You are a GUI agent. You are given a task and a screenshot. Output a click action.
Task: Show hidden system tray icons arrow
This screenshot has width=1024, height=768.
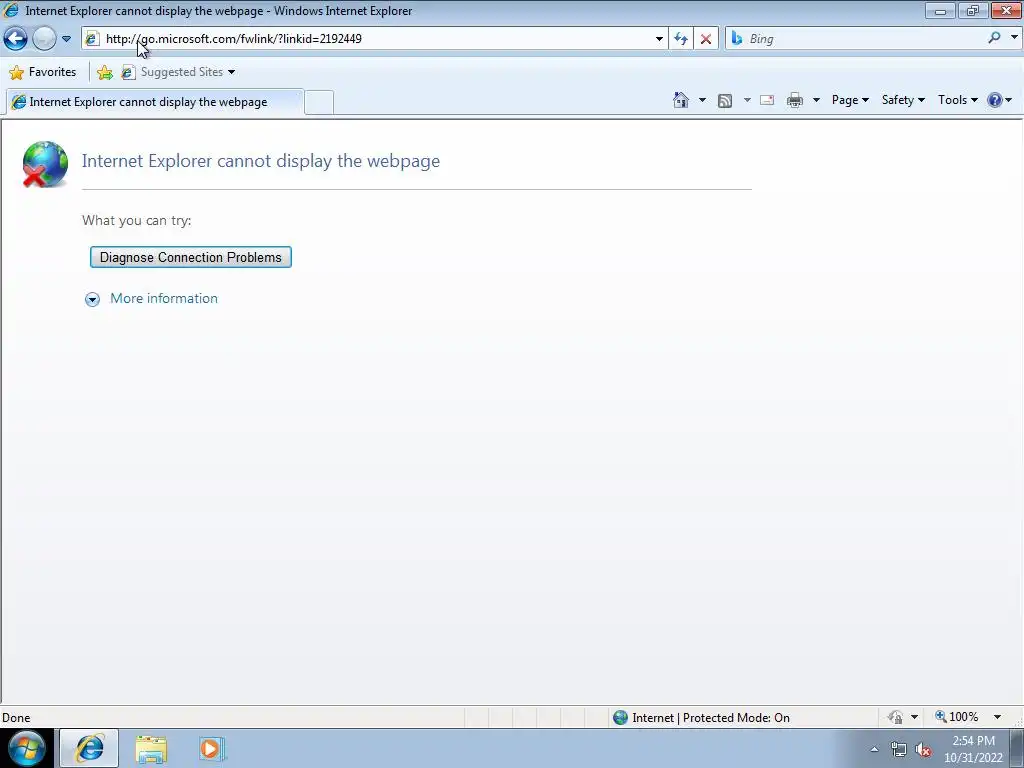click(x=874, y=749)
